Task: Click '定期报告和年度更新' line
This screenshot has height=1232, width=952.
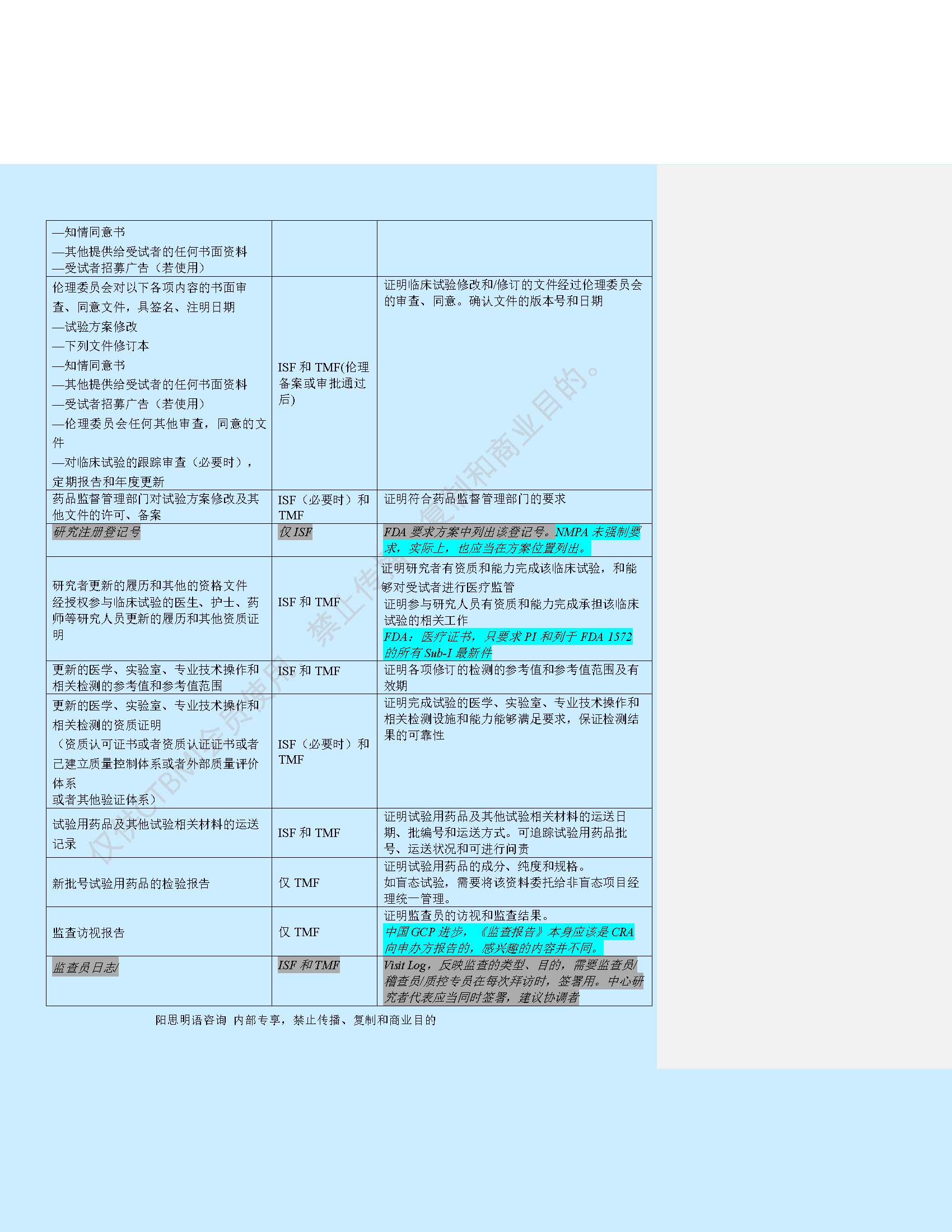Action: pos(108,482)
